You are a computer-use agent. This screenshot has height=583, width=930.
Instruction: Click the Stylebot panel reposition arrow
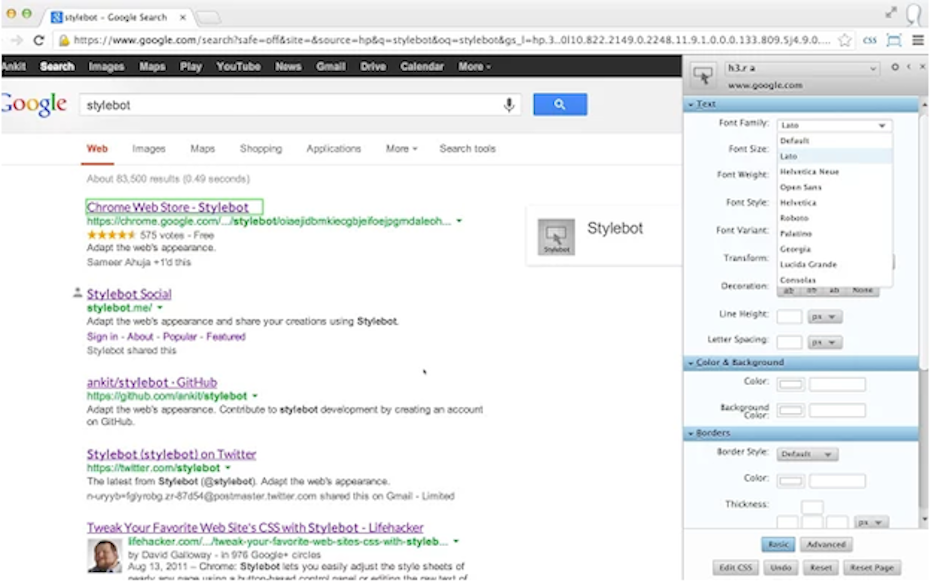click(x=908, y=67)
